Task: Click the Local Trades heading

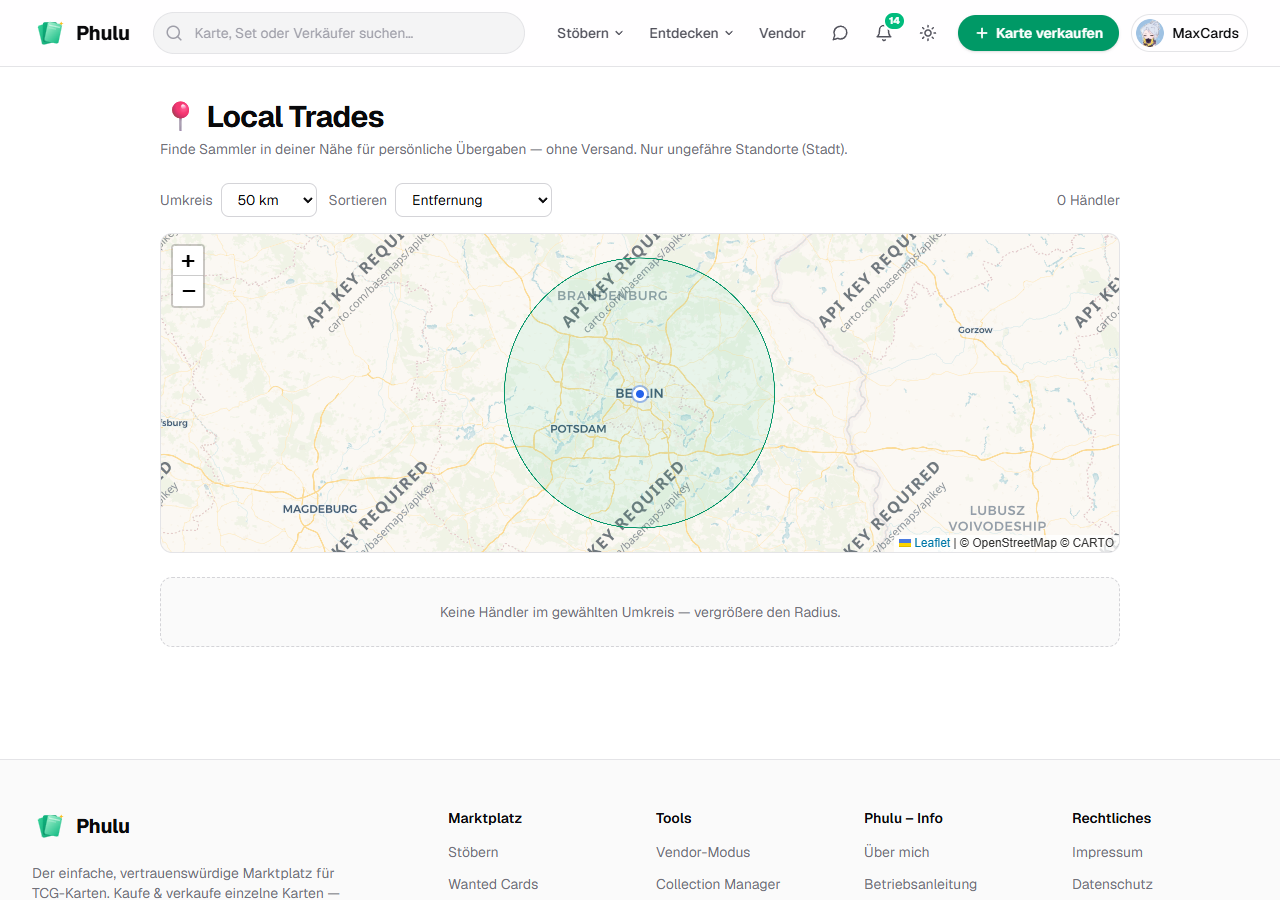Action: 295,117
